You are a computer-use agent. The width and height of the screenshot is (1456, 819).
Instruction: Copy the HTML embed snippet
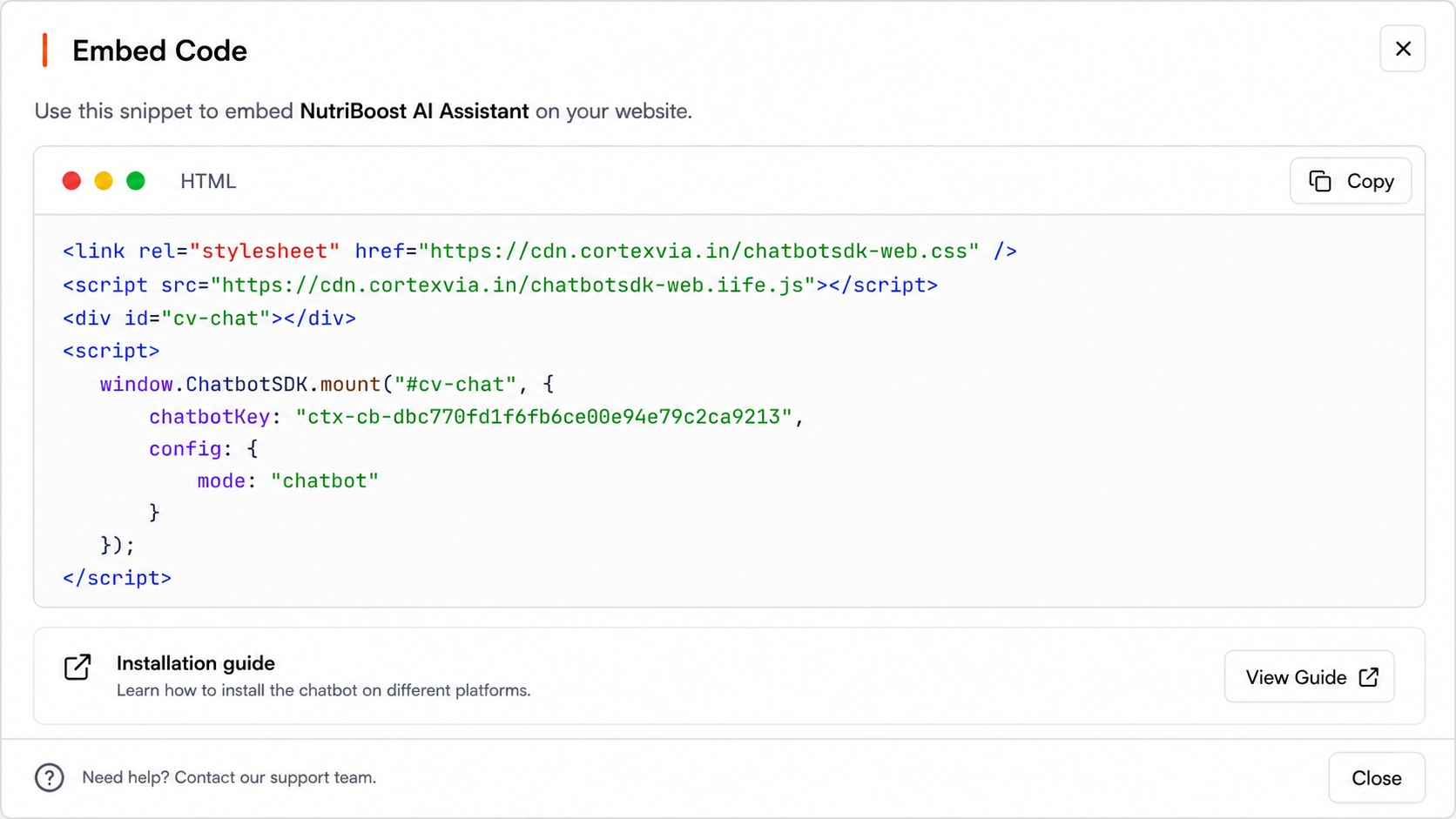[1351, 181]
